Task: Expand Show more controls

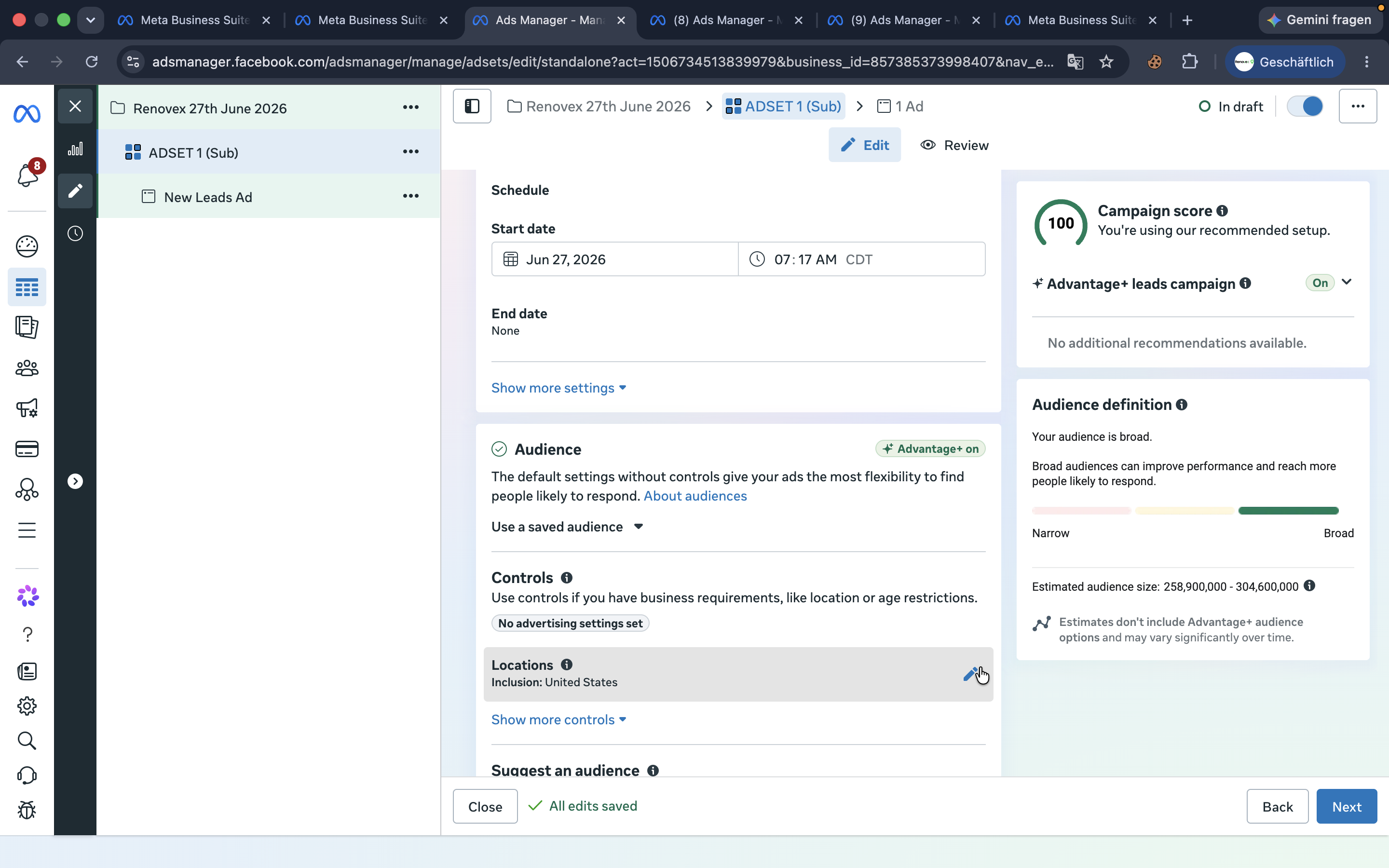Action: pyautogui.click(x=558, y=720)
